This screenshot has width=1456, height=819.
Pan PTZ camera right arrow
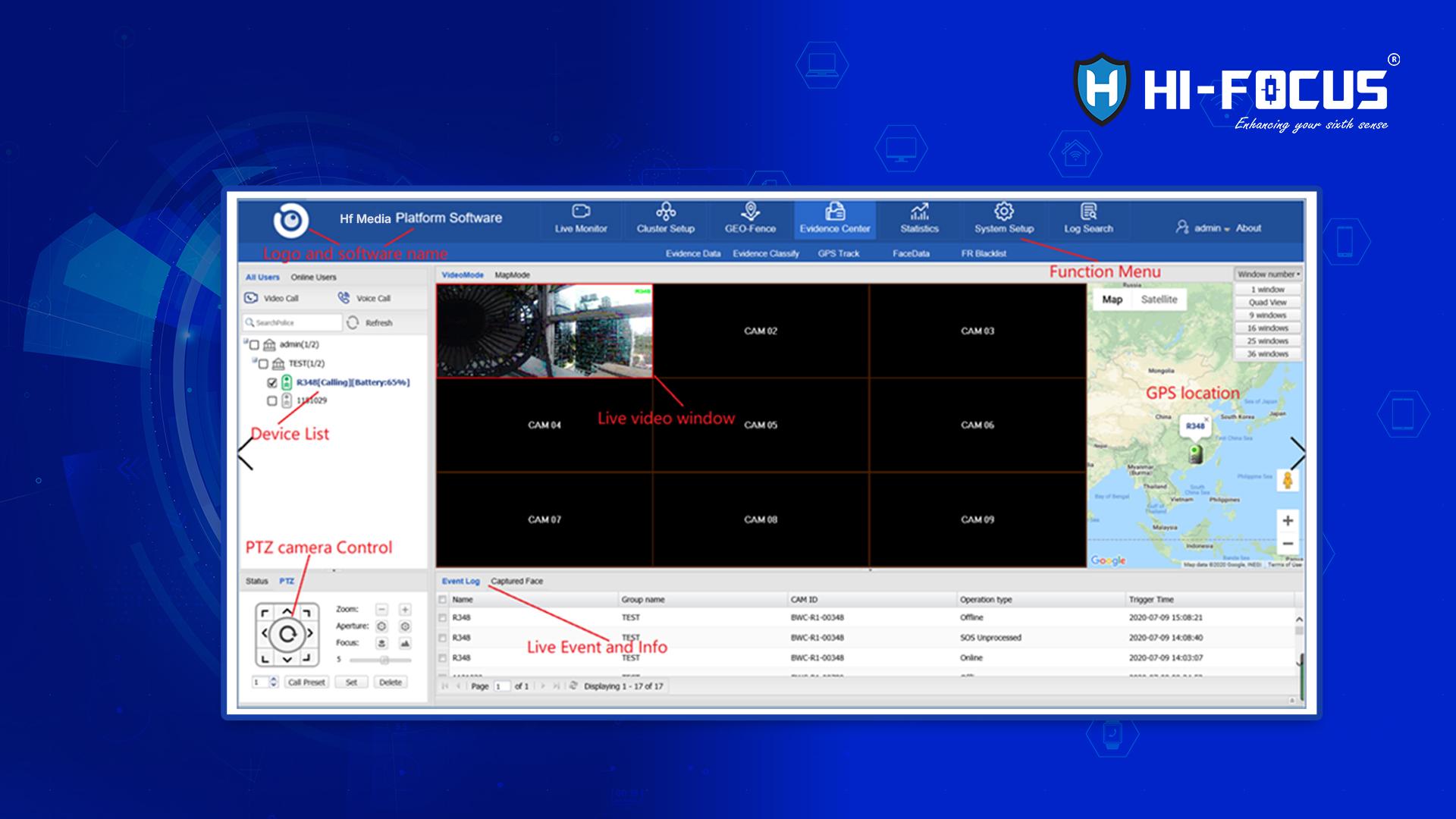[309, 633]
